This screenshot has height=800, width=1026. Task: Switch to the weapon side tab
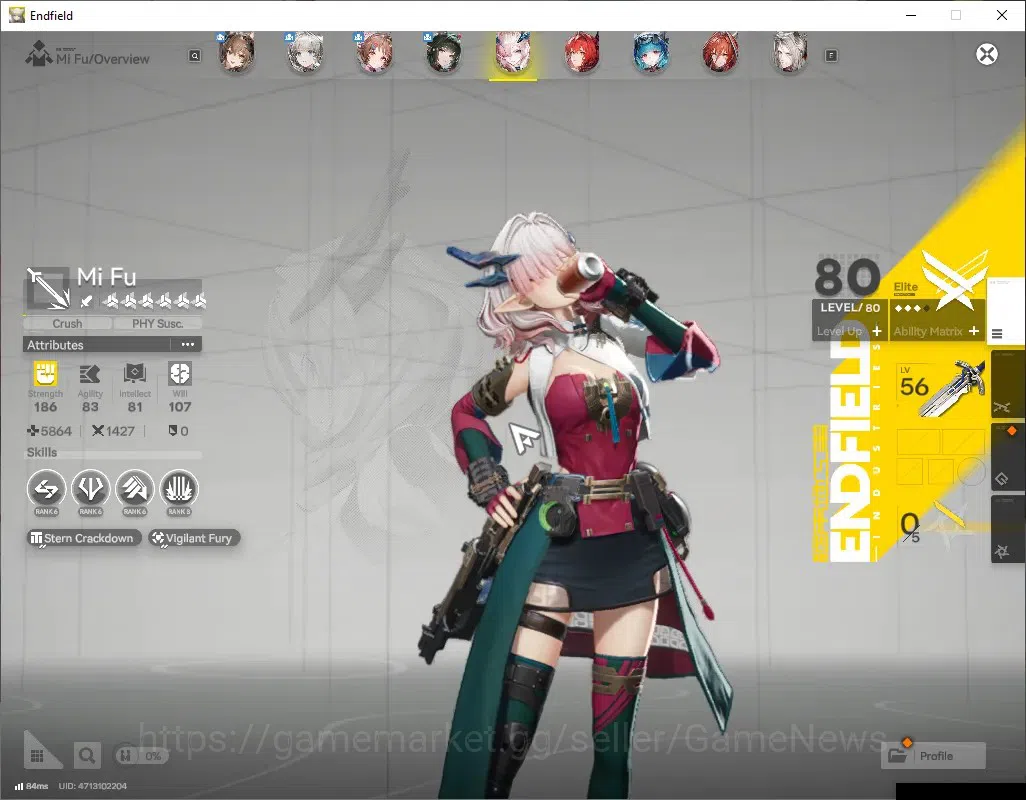[1008, 385]
